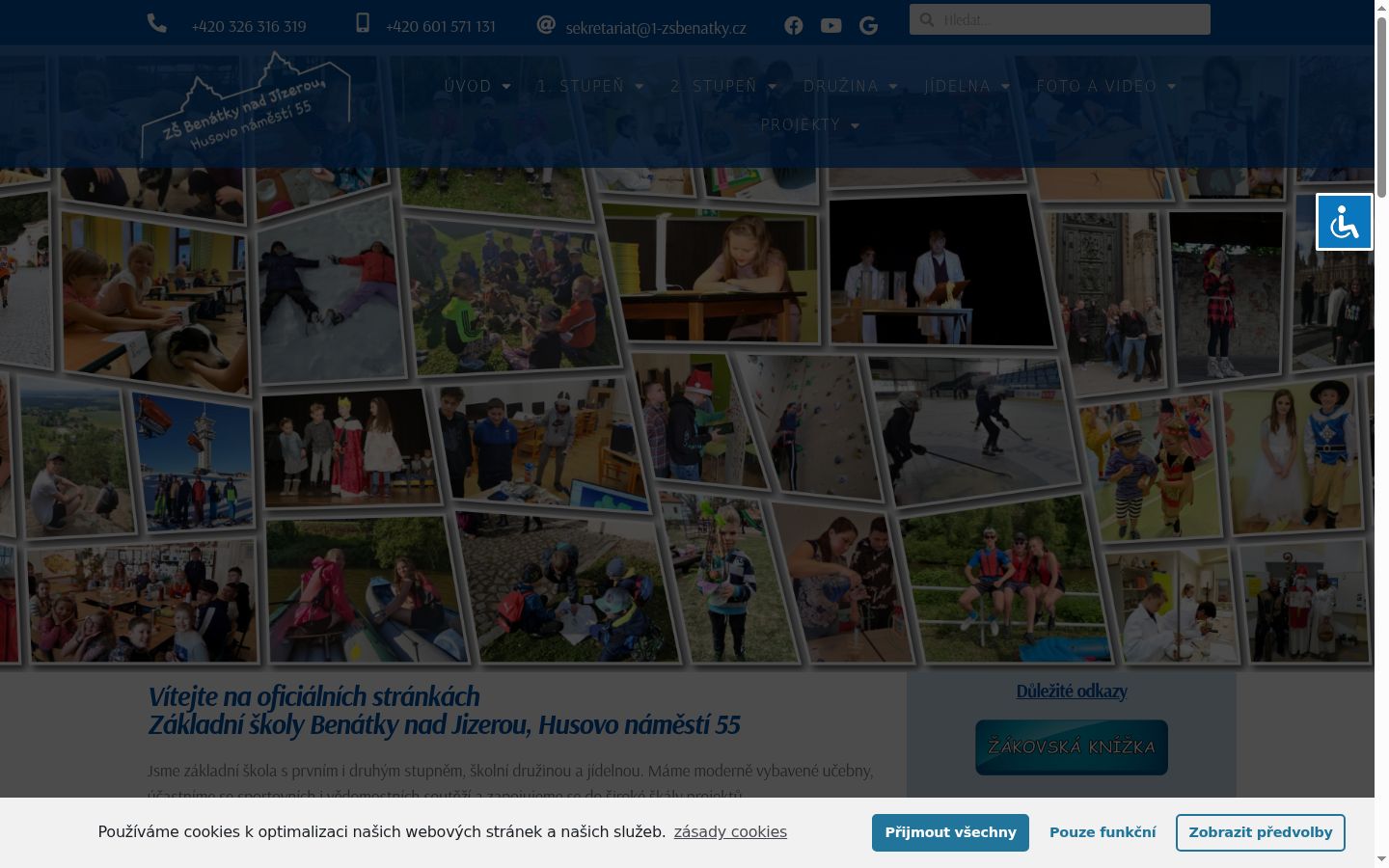Open the PROJEKTY menu
Image resolution: width=1389 pixels, height=868 pixels.
(801, 124)
